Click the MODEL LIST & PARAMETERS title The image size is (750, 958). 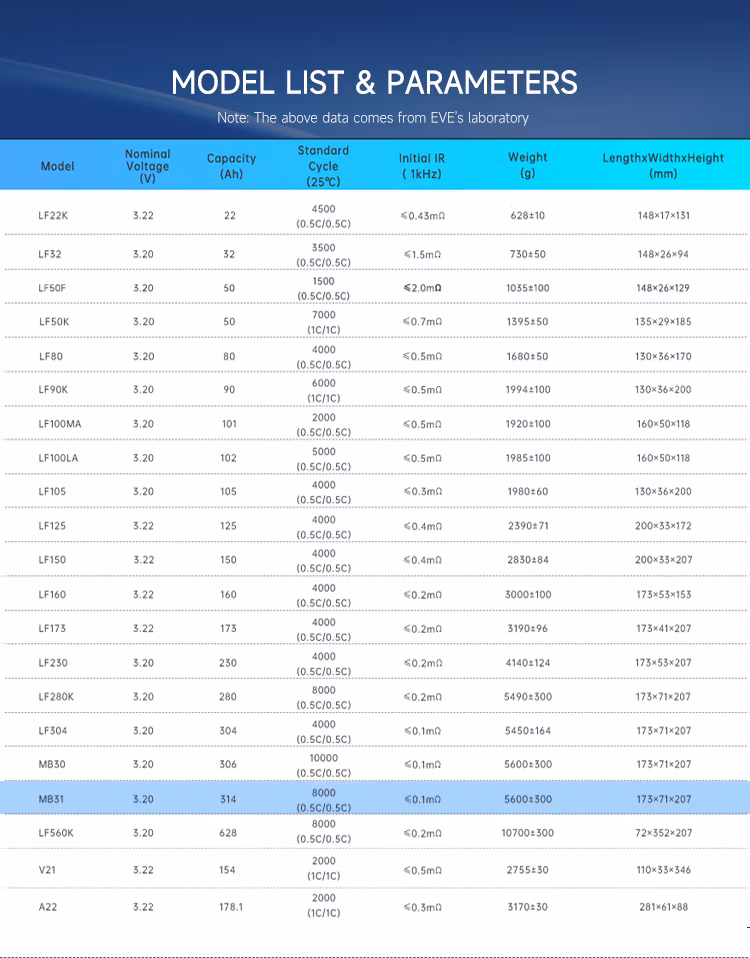coord(374,82)
